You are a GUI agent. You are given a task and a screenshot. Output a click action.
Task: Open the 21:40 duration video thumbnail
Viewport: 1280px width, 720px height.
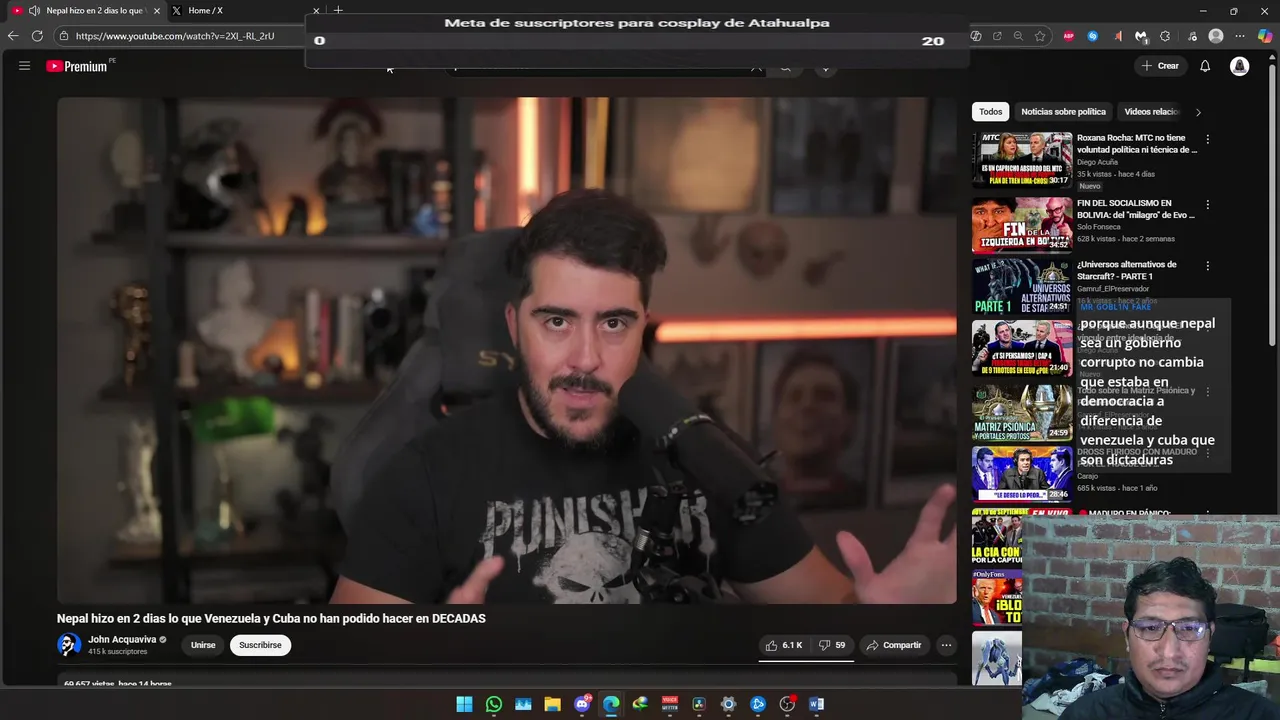[1022, 348]
